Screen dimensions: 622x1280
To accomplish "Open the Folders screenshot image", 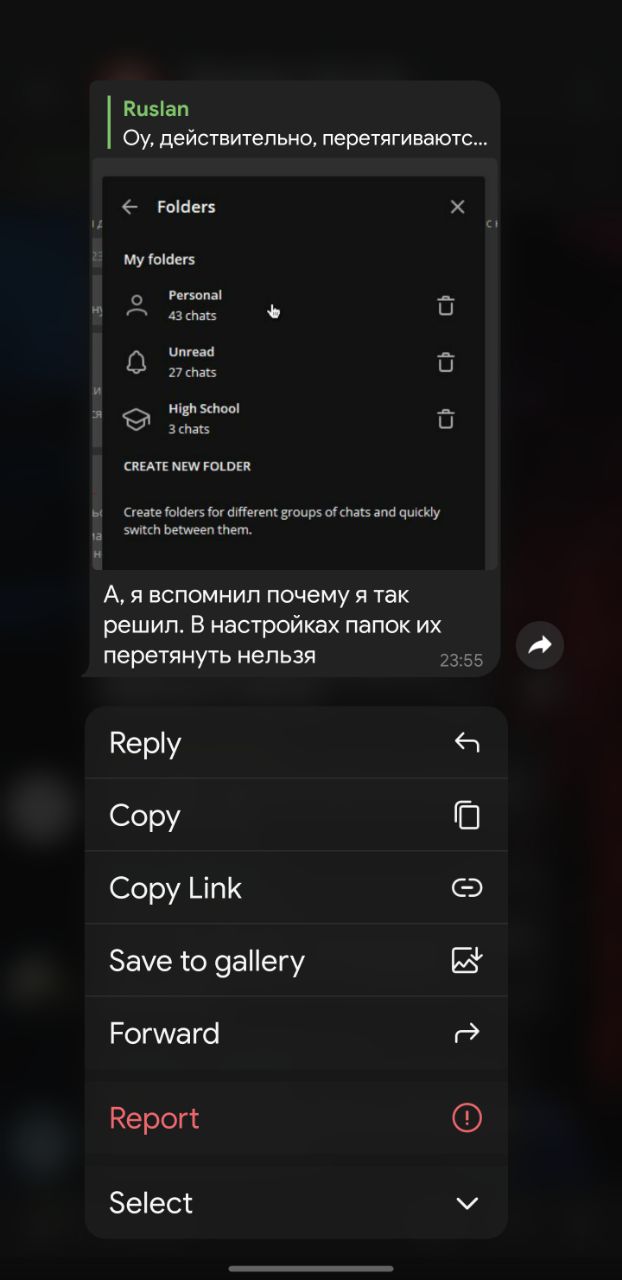I will (x=294, y=364).
